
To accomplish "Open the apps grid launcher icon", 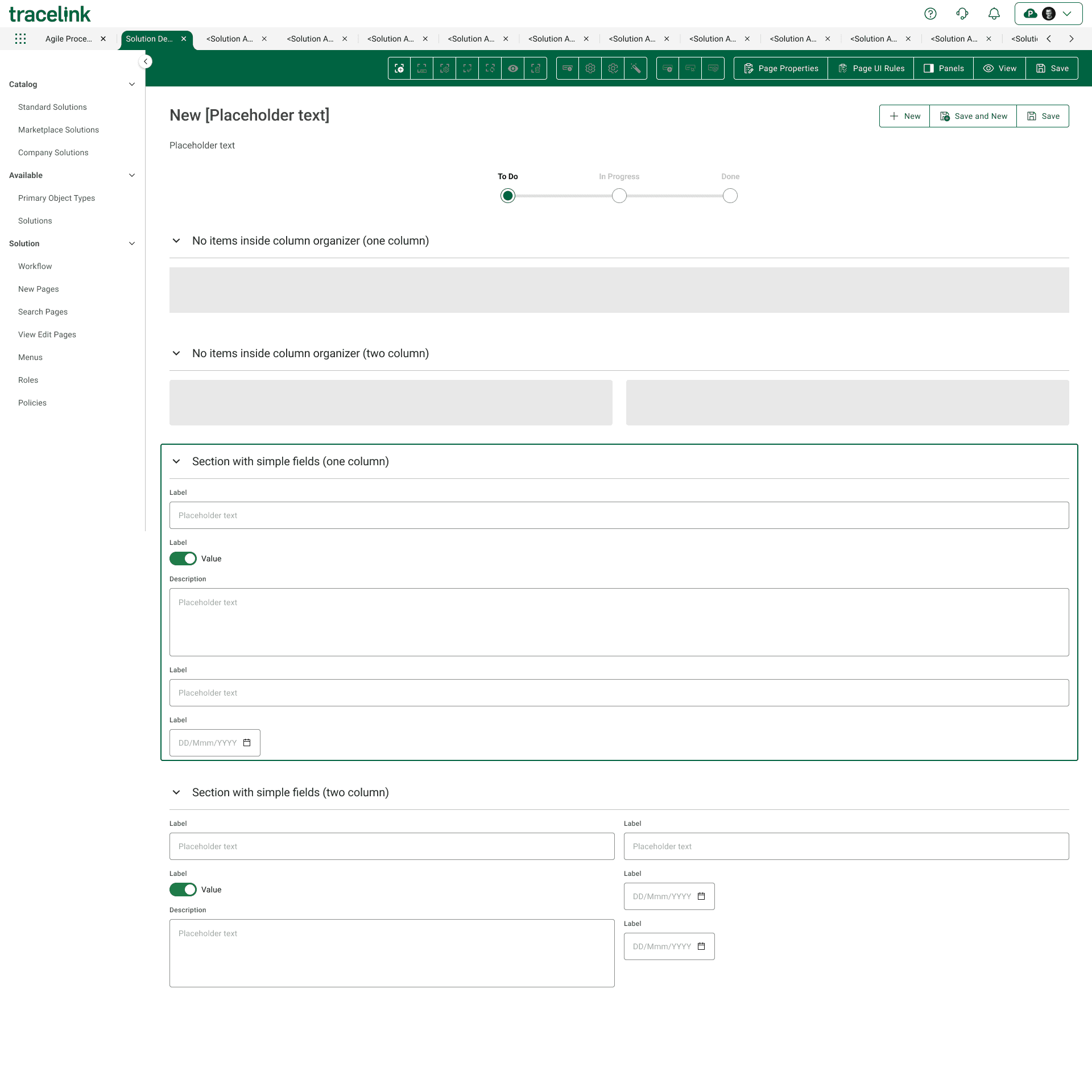I will (x=20, y=39).
